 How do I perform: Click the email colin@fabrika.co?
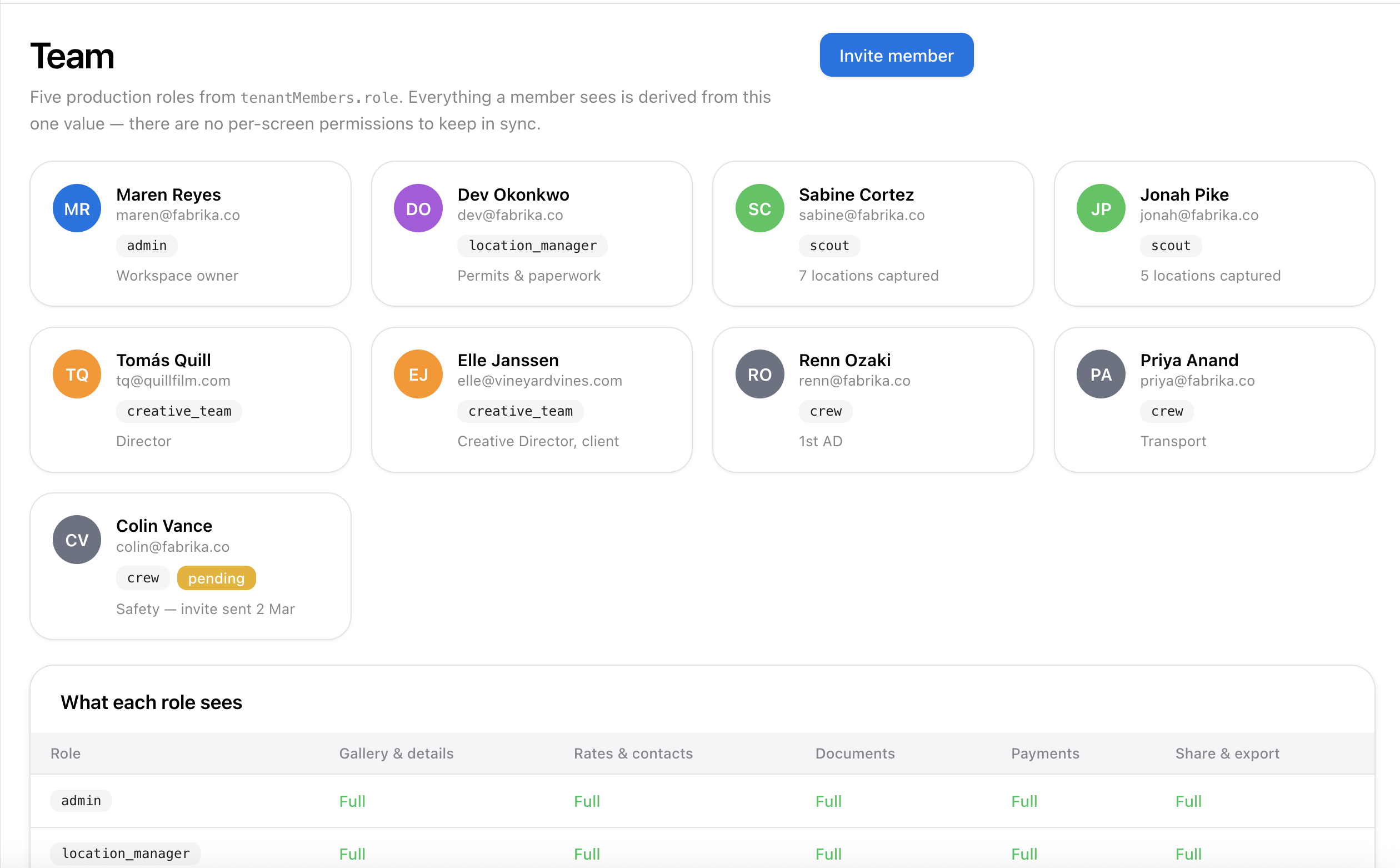coord(173,546)
